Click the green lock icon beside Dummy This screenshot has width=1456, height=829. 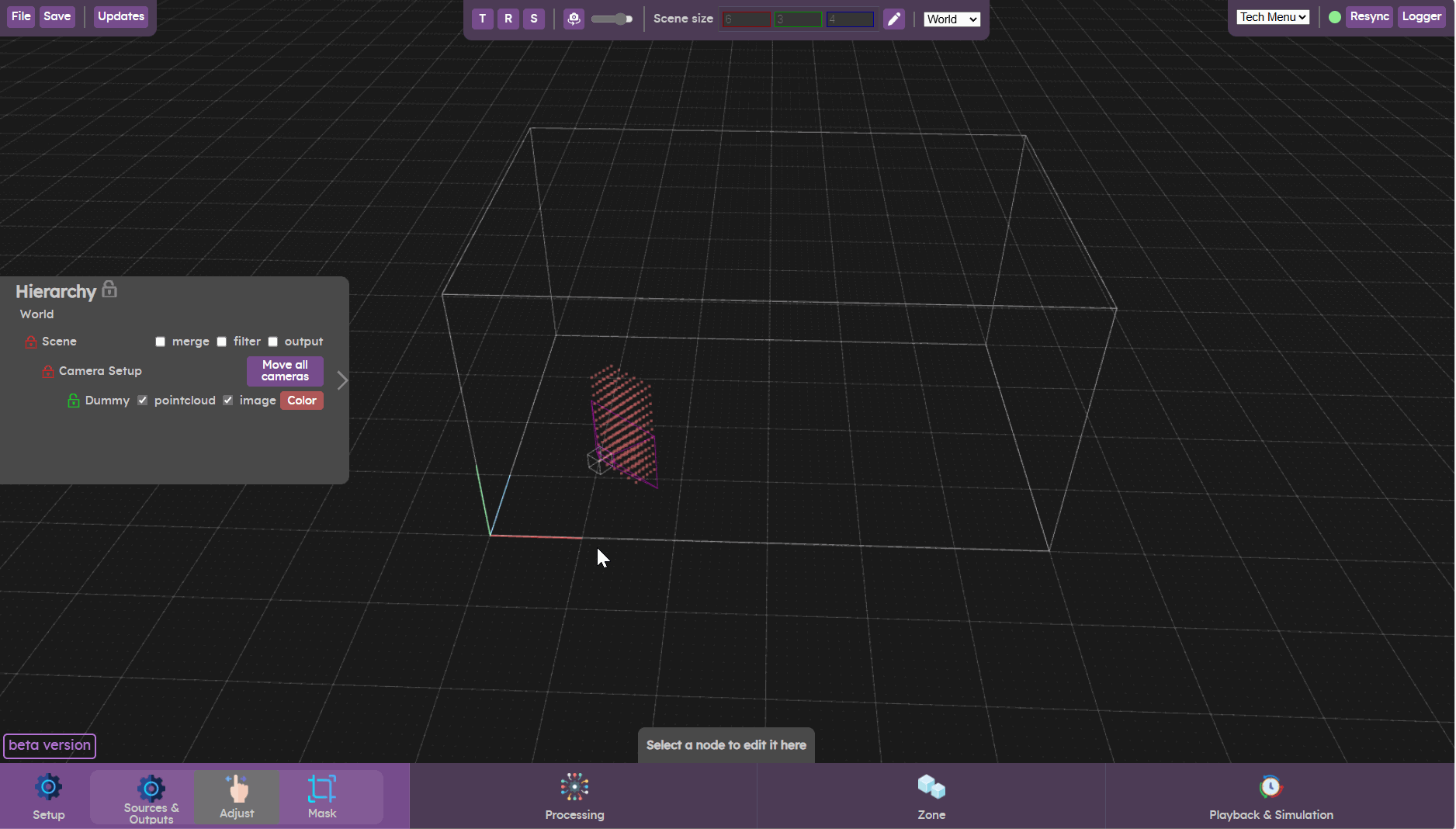[73, 401]
